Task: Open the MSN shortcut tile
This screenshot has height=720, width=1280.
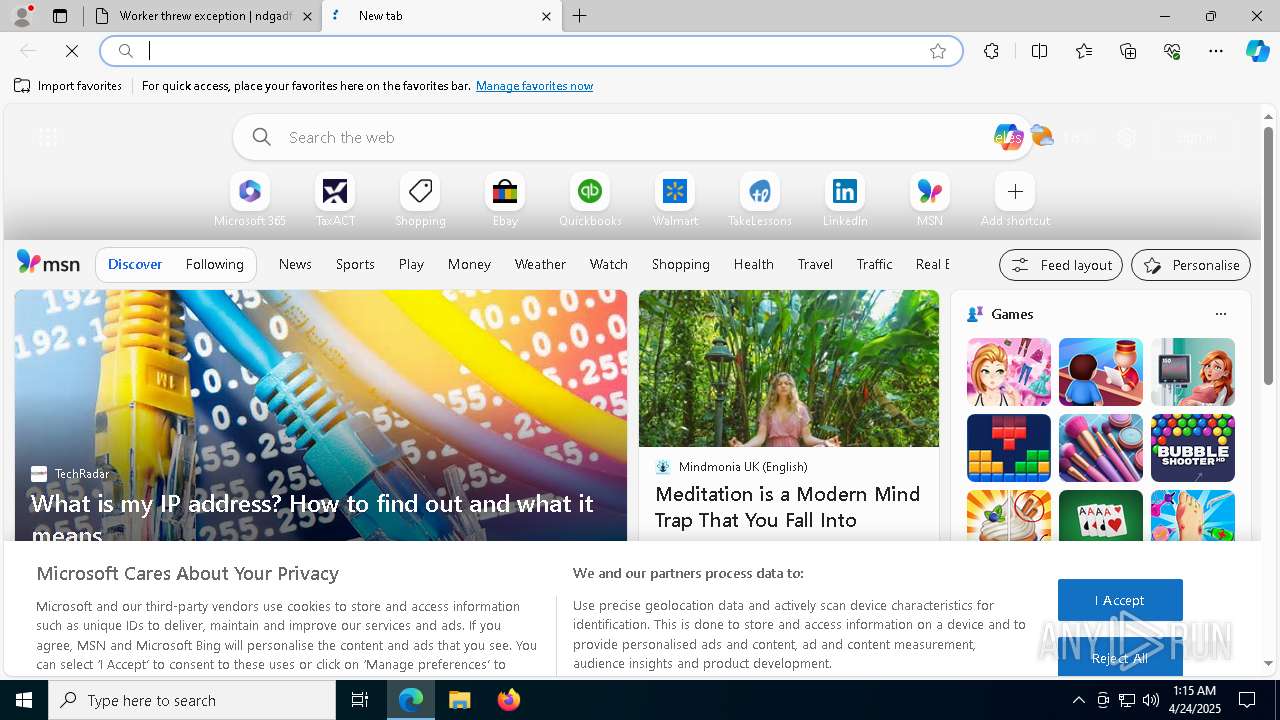Action: click(x=930, y=200)
